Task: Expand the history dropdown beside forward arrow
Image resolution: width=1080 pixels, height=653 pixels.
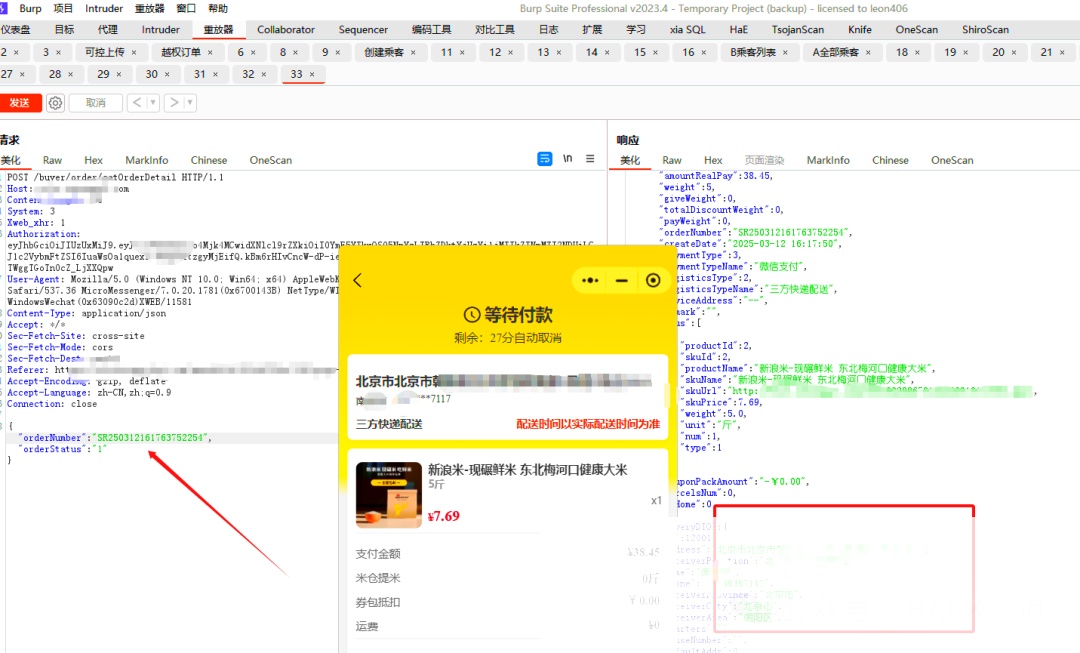Action: coord(189,103)
